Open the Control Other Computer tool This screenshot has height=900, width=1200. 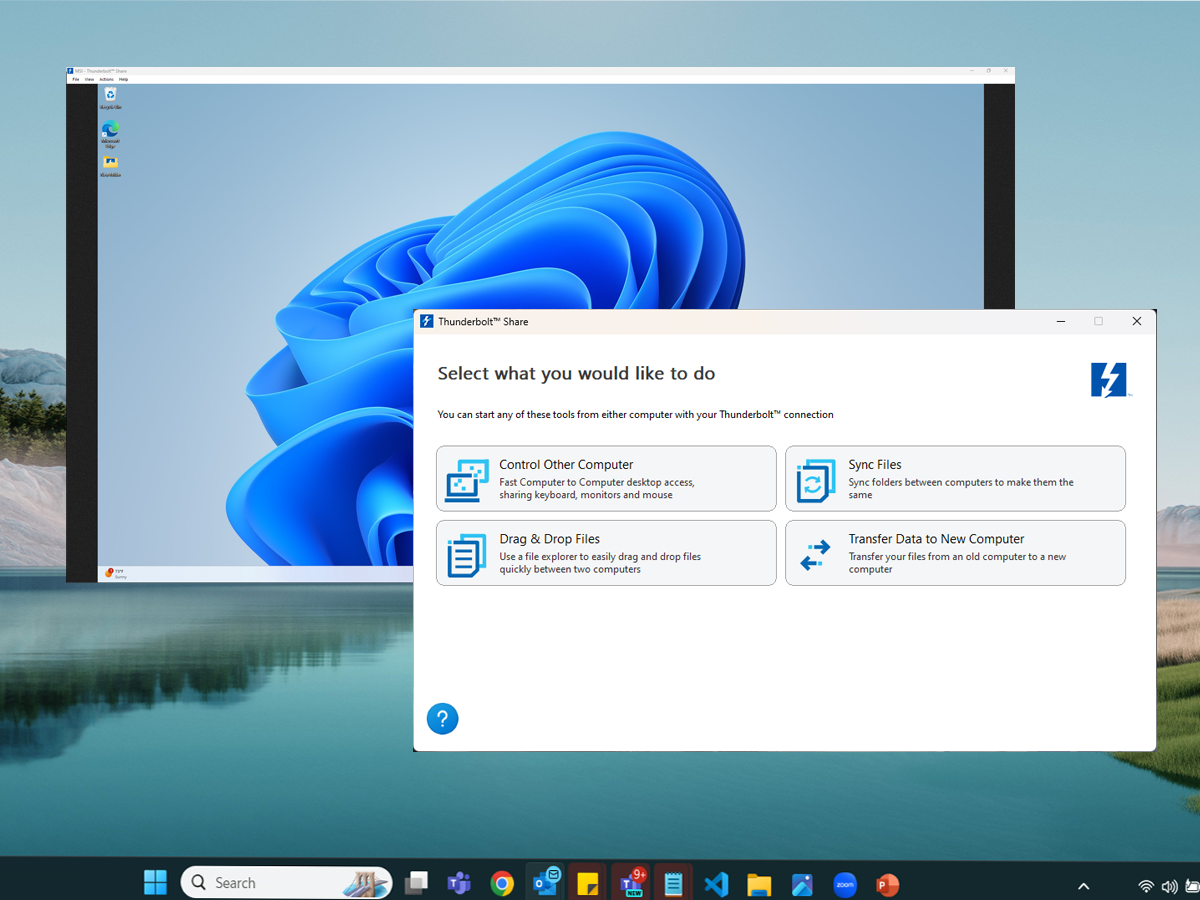tap(606, 479)
